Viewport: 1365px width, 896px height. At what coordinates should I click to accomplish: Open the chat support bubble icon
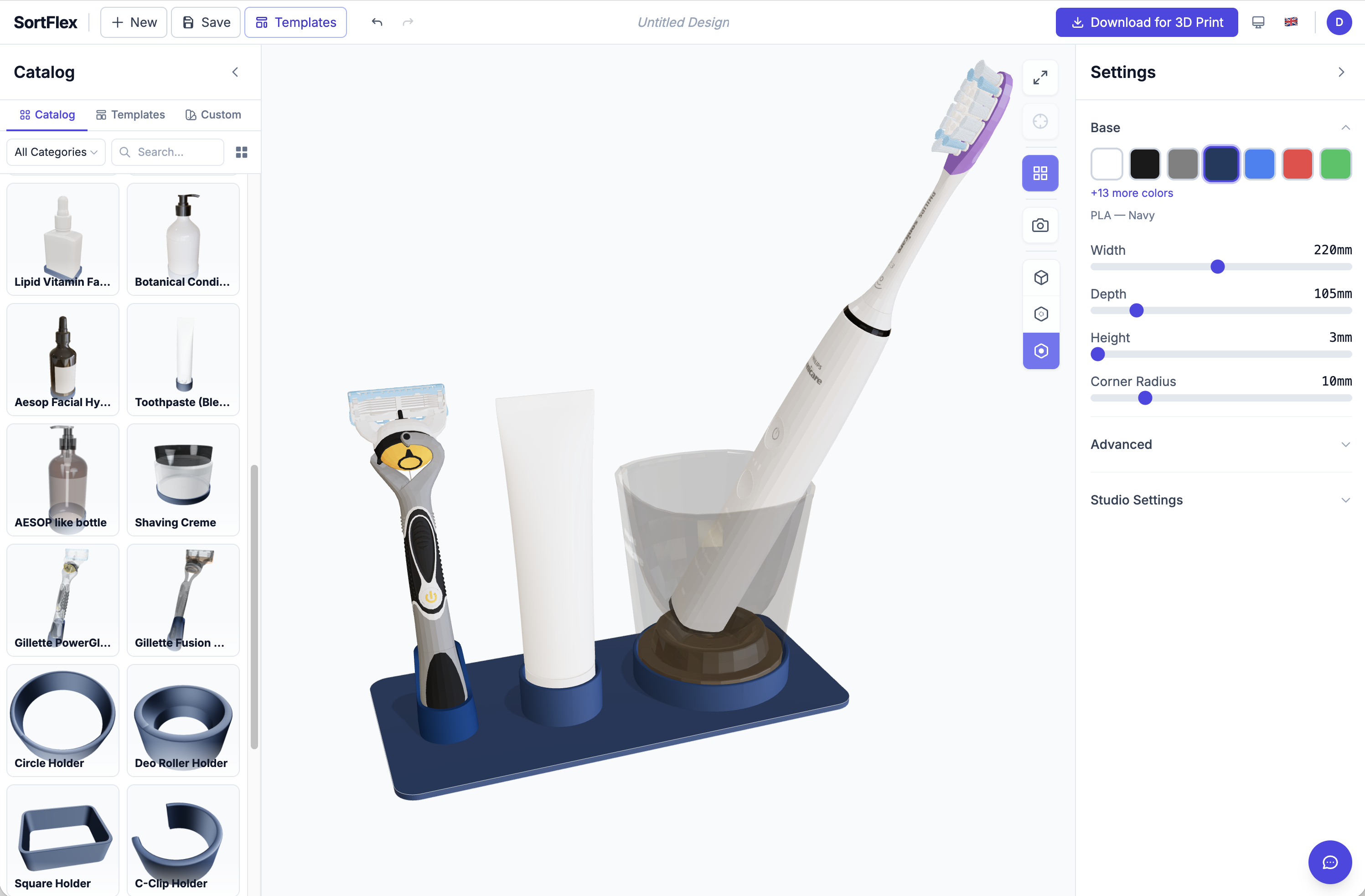point(1331,862)
